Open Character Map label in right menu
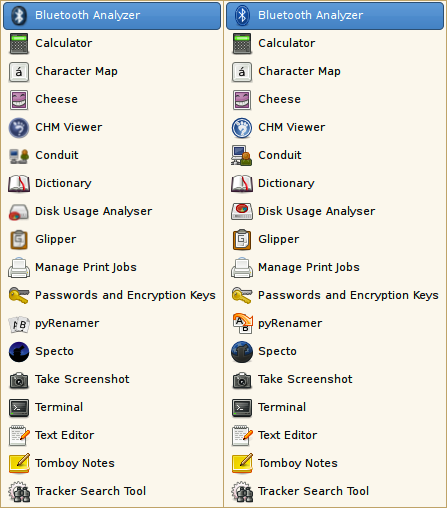Viewport: 447px width, 508px height. (299, 72)
